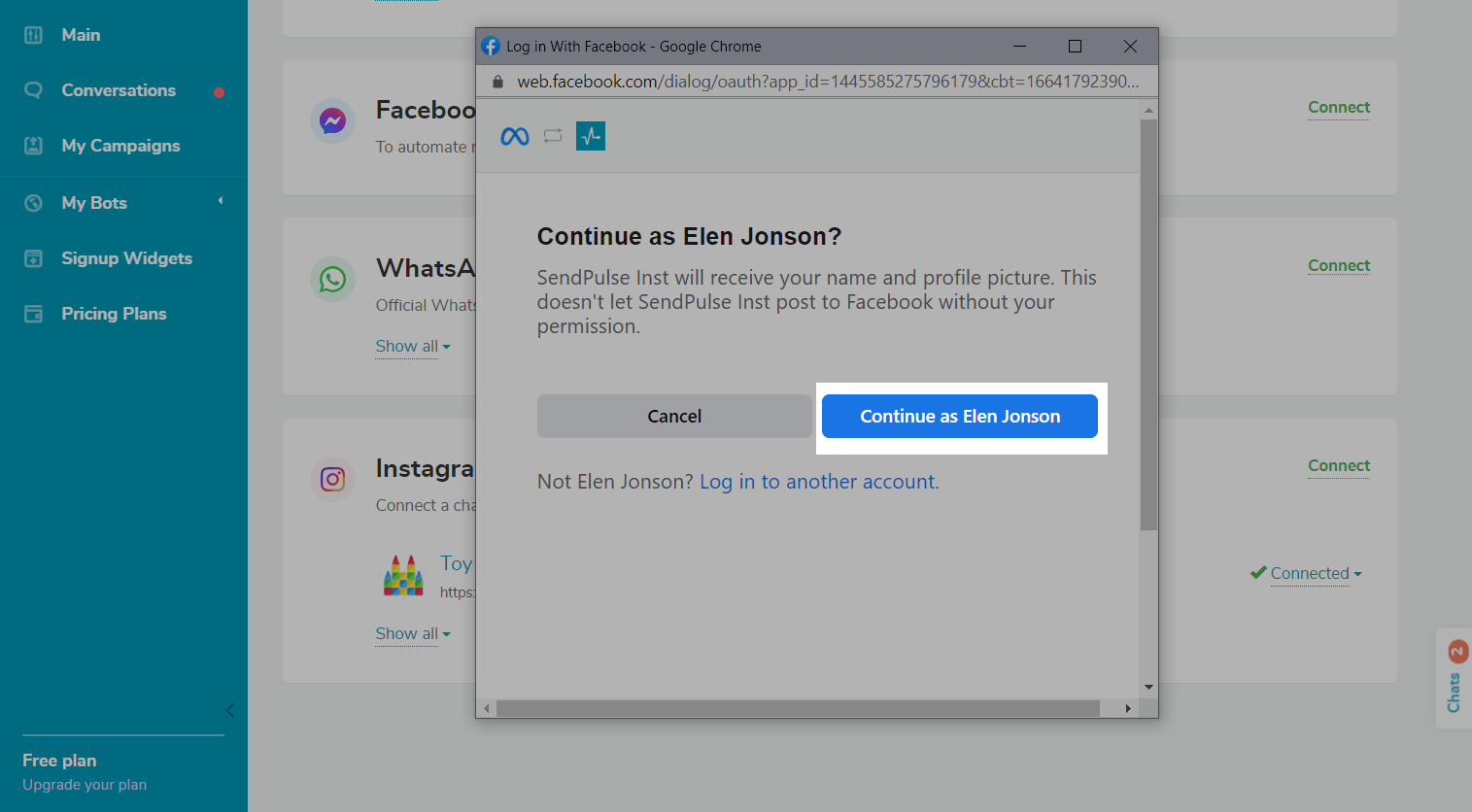Open the Connected status dropdown
The width and height of the screenshot is (1472, 812).
point(1316,573)
